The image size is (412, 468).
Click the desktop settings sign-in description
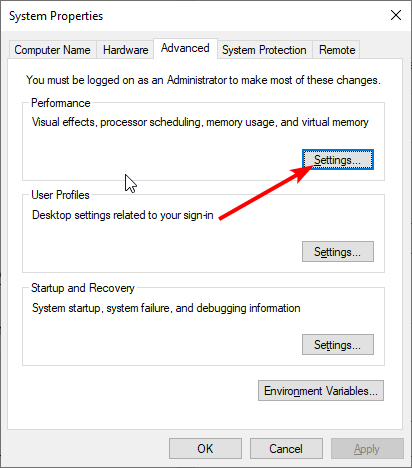(x=123, y=215)
